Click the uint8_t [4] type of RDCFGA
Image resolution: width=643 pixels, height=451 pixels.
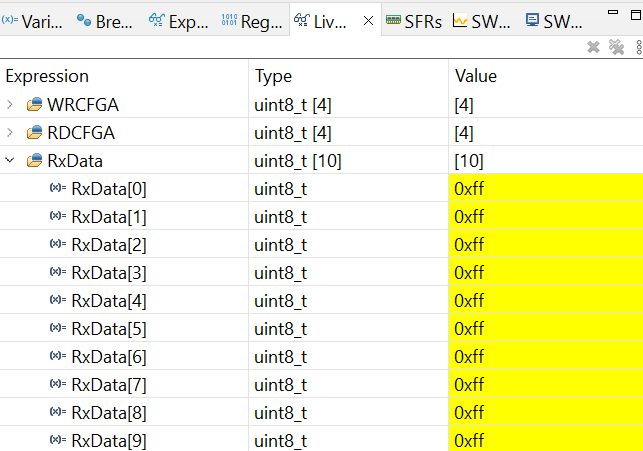coord(293,133)
